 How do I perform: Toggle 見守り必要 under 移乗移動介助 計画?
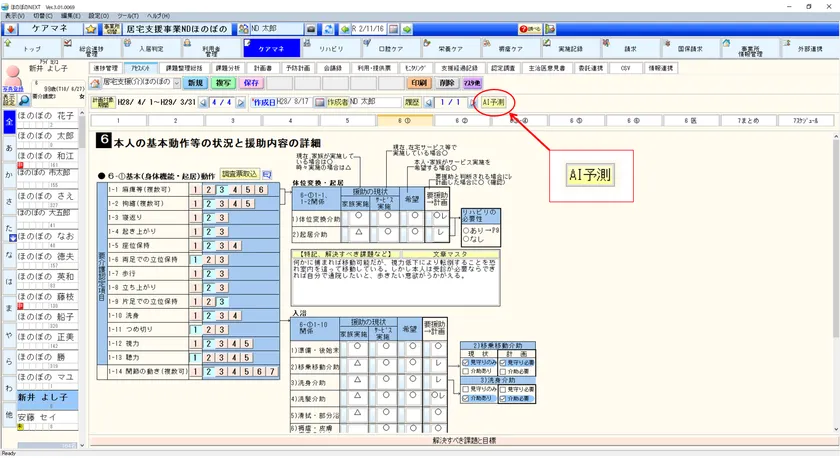point(503,363)
